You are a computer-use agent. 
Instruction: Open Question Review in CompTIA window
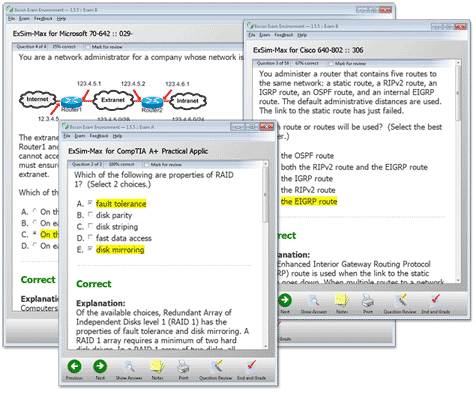[216, 366]
